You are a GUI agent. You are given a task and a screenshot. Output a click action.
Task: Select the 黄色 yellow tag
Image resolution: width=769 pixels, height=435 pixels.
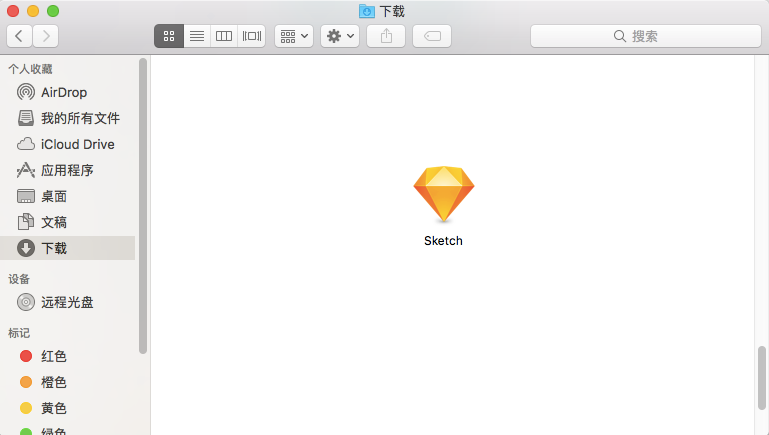point(69,408)
